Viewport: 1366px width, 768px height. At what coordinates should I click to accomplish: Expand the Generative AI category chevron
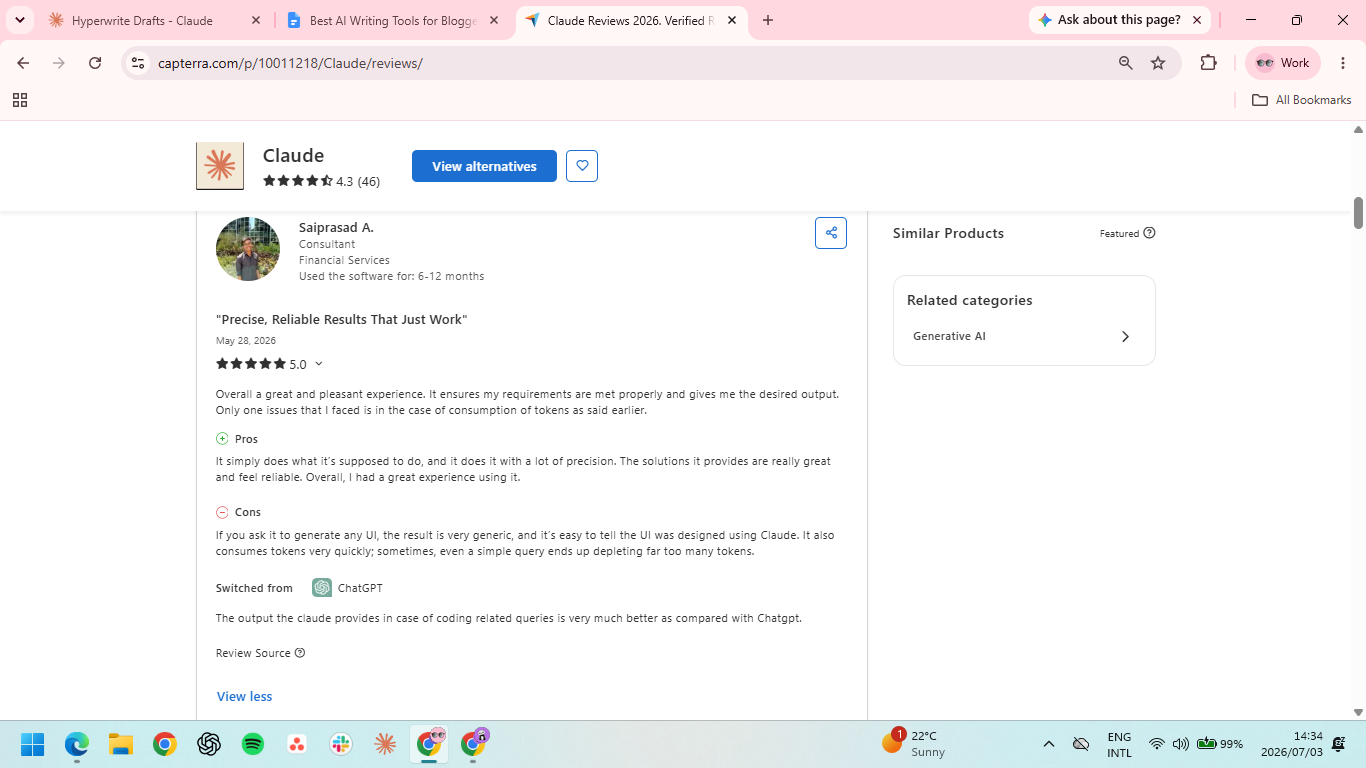pos(1125,337)
